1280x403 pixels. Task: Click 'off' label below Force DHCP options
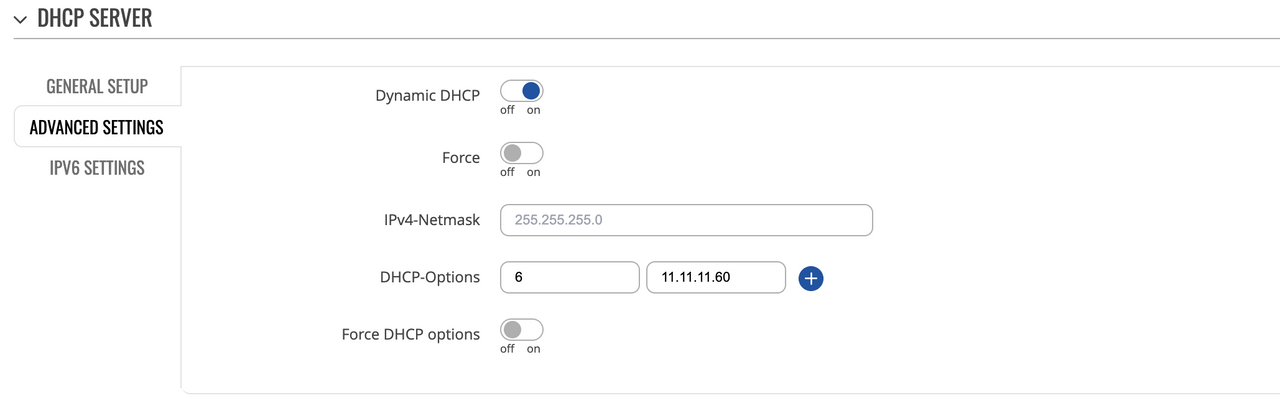click(x=507, y=349)
